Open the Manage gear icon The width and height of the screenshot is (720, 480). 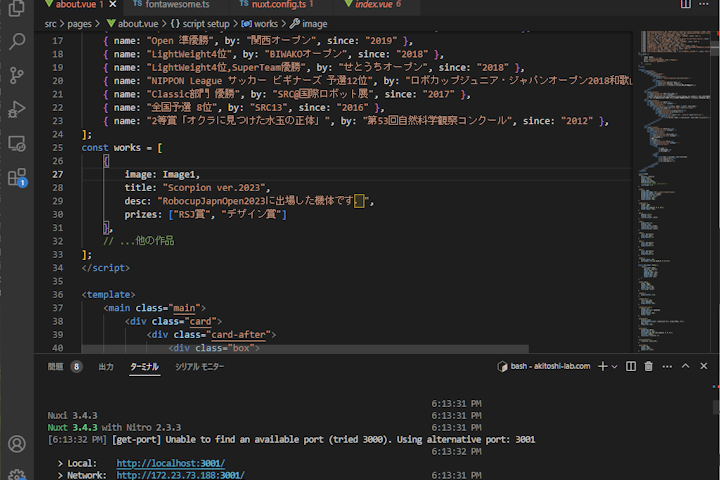click(17, 474)
